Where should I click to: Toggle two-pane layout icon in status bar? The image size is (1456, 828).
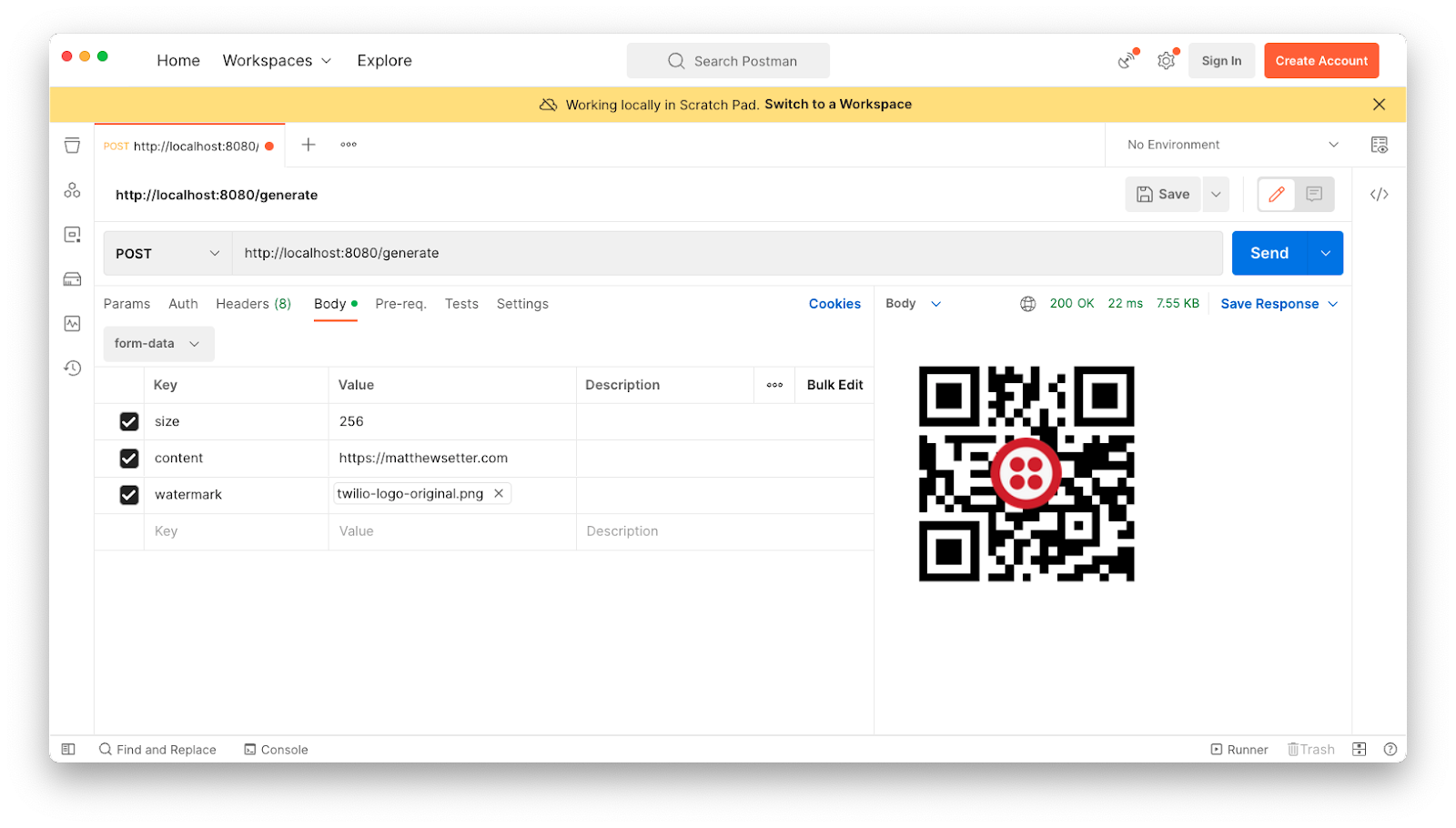[x=1360, y=750]
